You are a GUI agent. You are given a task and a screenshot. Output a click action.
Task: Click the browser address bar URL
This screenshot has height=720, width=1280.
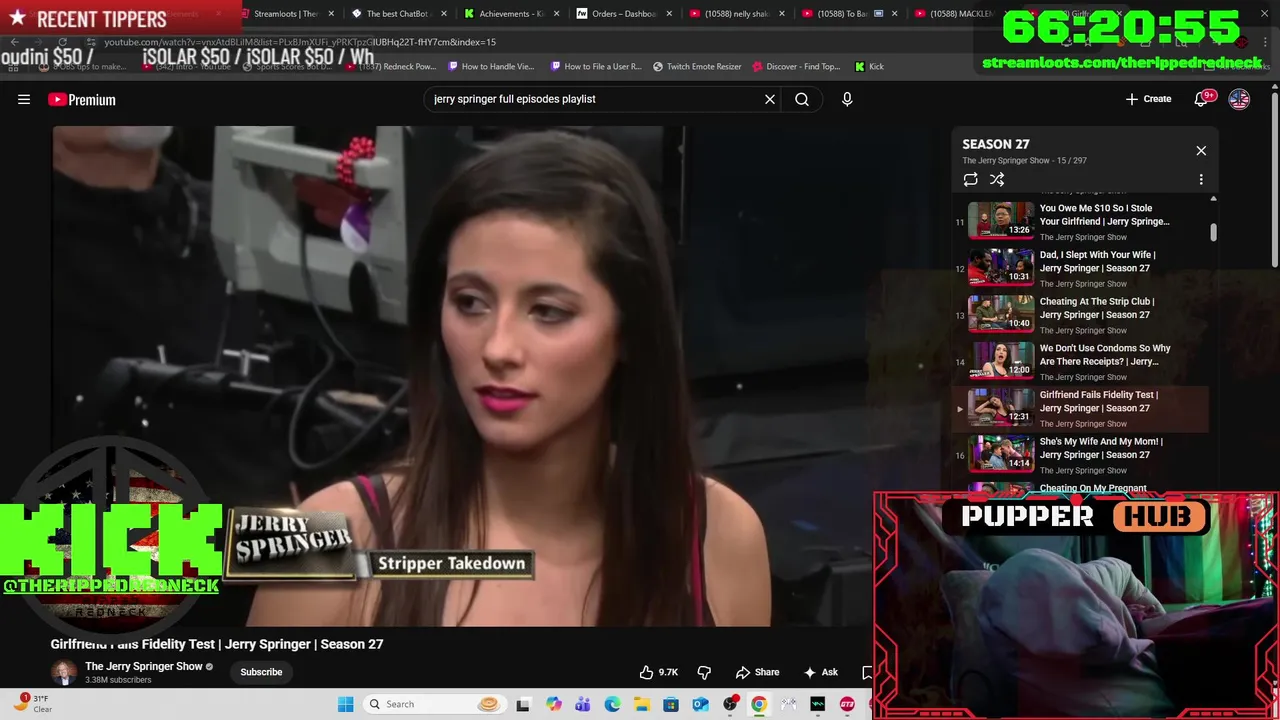point(300,42)
